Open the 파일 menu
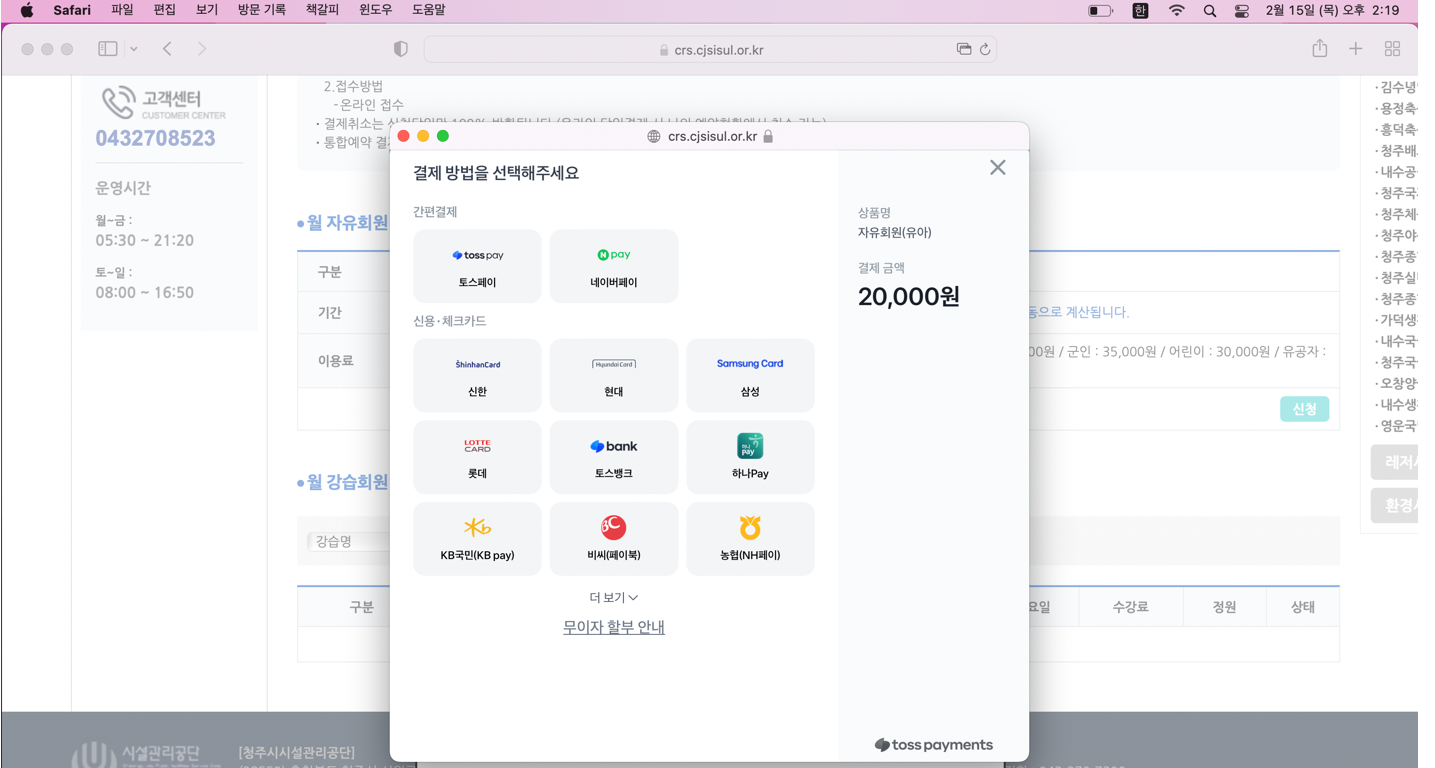 pyautogui.click(x=122, y=10)
